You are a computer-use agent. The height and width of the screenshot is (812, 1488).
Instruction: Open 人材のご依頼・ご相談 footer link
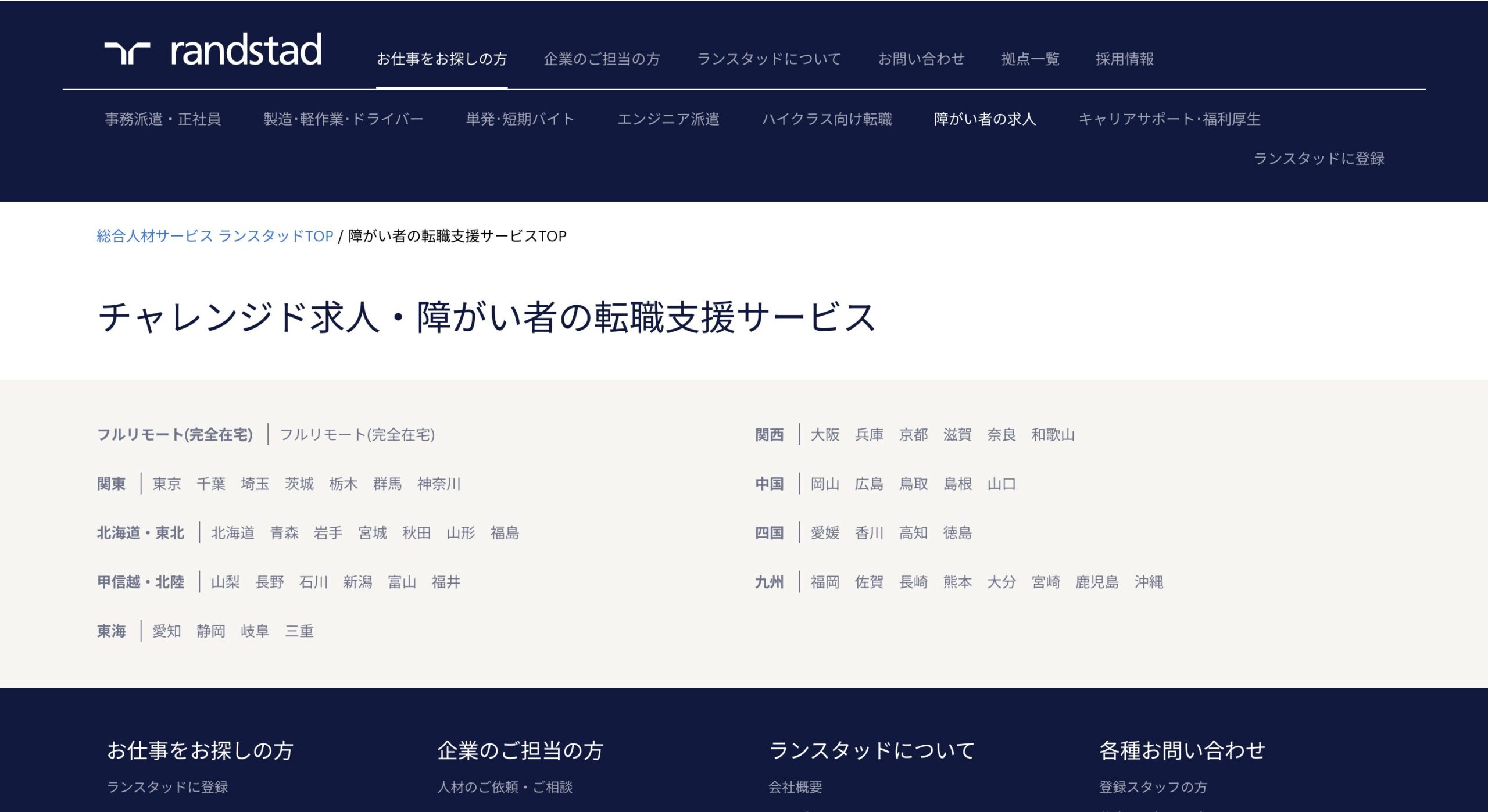pos(505,787)
